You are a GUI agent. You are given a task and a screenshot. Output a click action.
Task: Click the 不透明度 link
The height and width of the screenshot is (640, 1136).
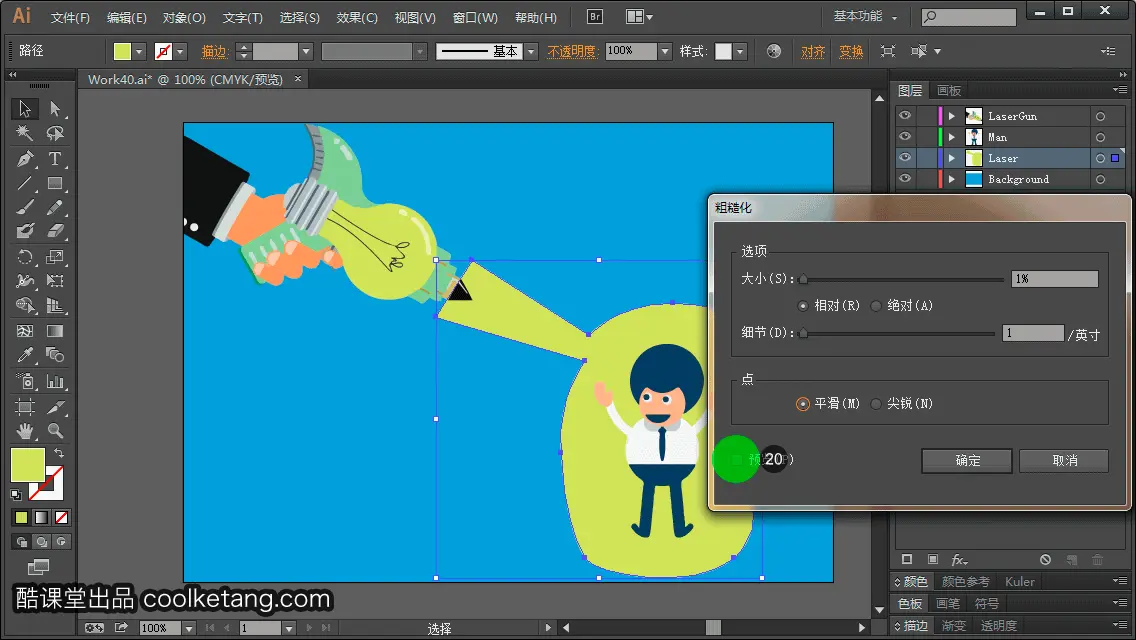pyautogui.click(x=572, y=51)
